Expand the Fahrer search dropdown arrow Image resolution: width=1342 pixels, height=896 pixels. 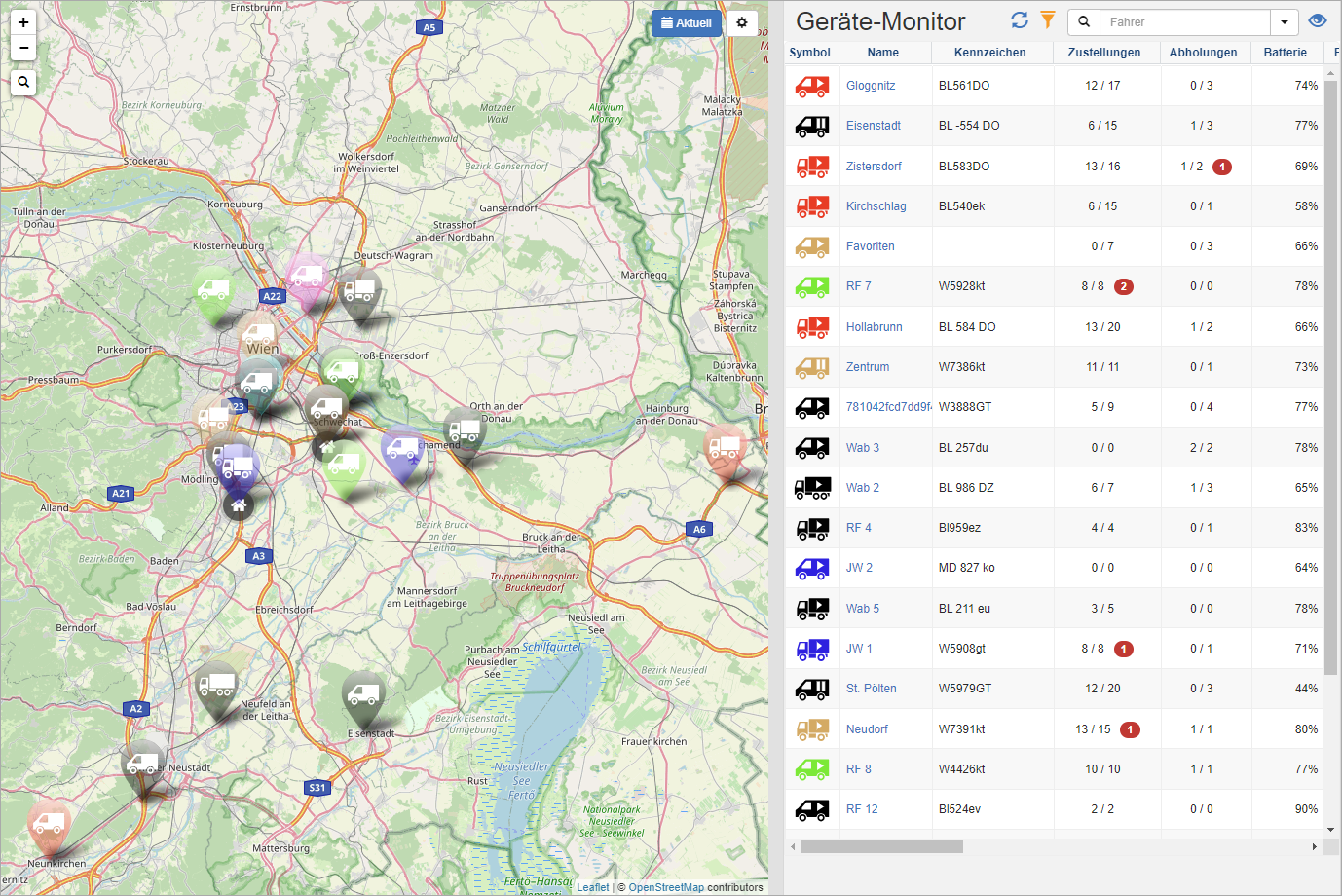click(x=1285, y=22)
